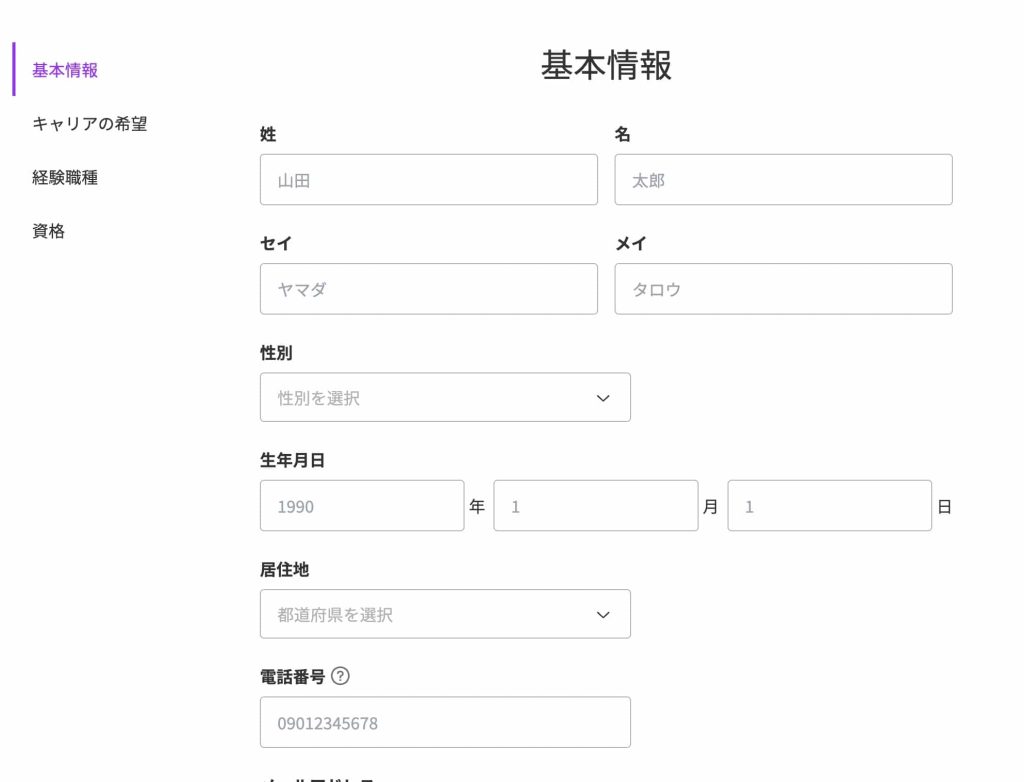This screenshot has height=782, width=1024.
Task: Click the 名 field showing 太郎
Action: [x=783, y=180]
